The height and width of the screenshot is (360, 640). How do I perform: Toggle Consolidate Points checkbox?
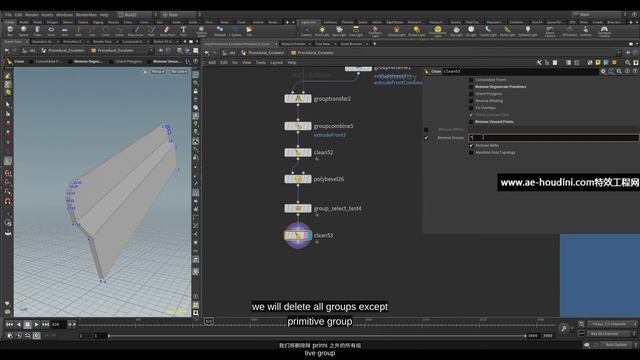[471, 80]
